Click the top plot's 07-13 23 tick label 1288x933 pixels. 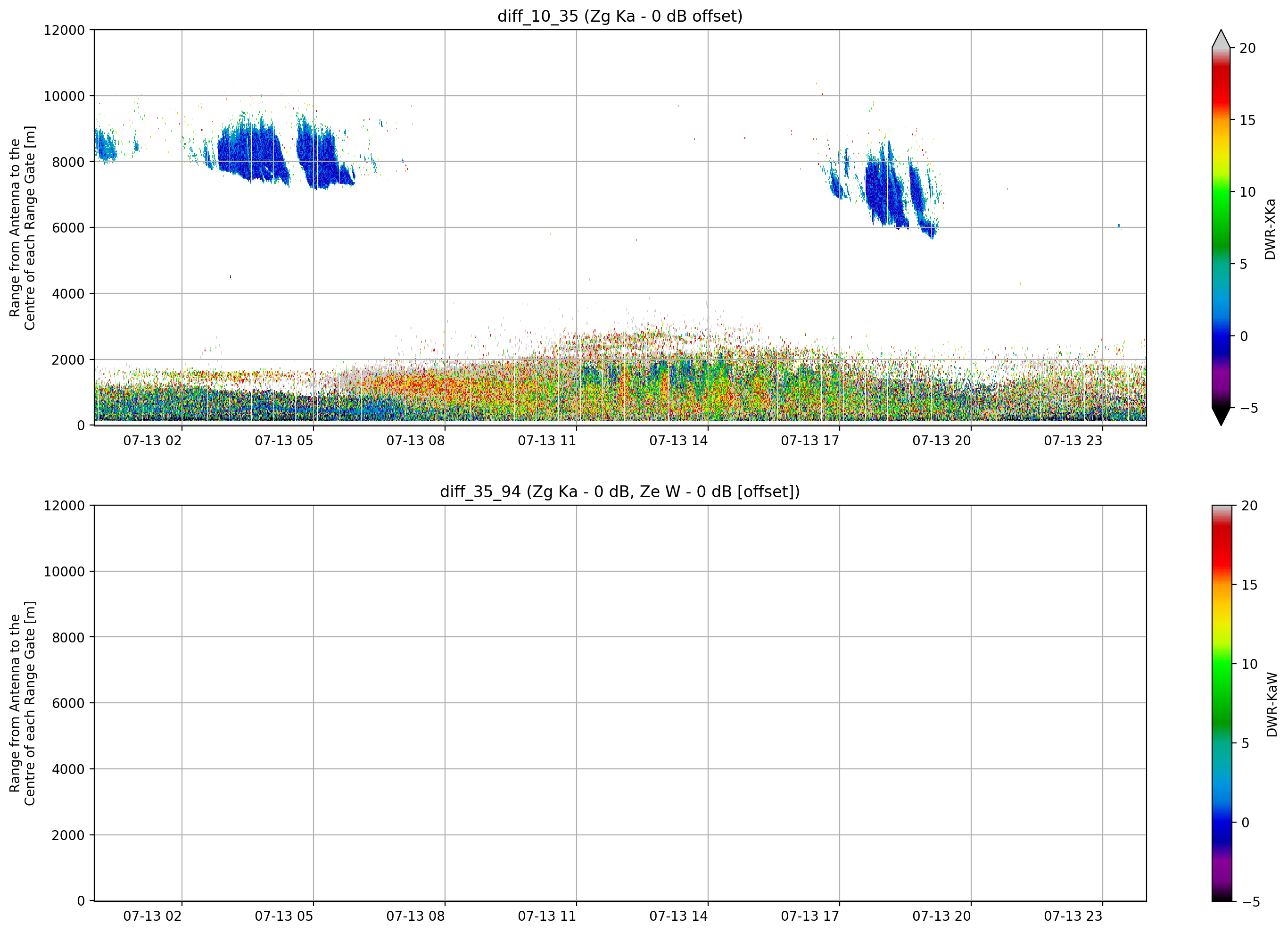(x=1073, y=441)
